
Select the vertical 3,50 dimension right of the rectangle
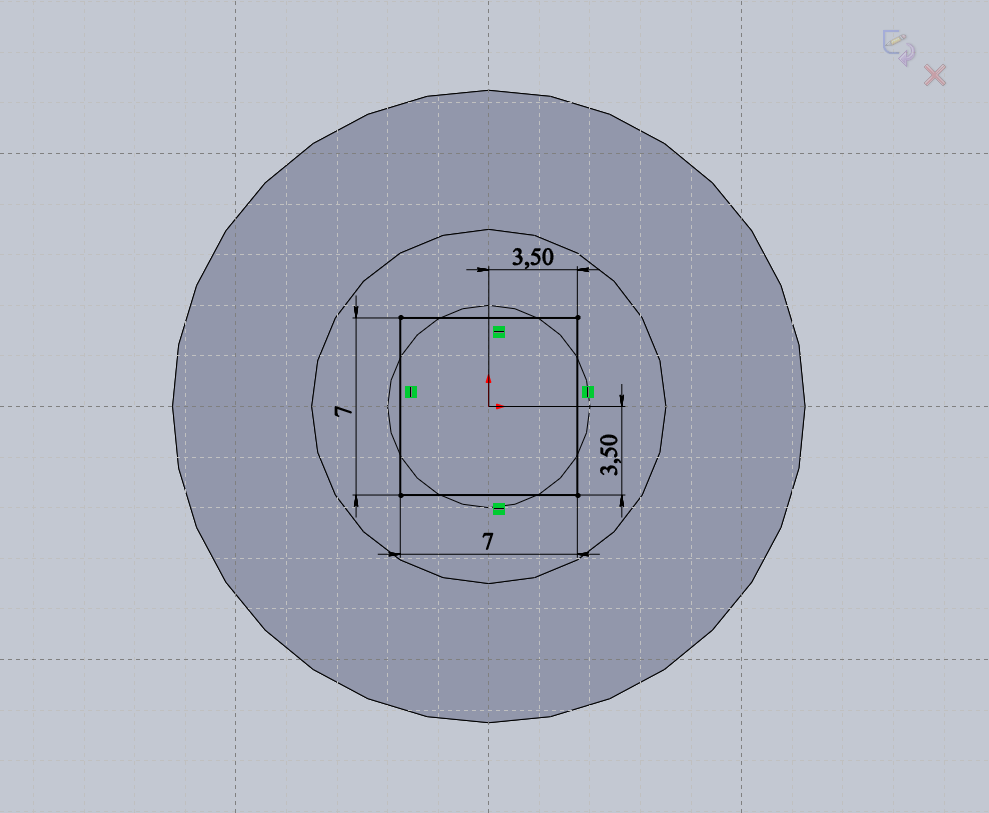click(x=610, y=455)
